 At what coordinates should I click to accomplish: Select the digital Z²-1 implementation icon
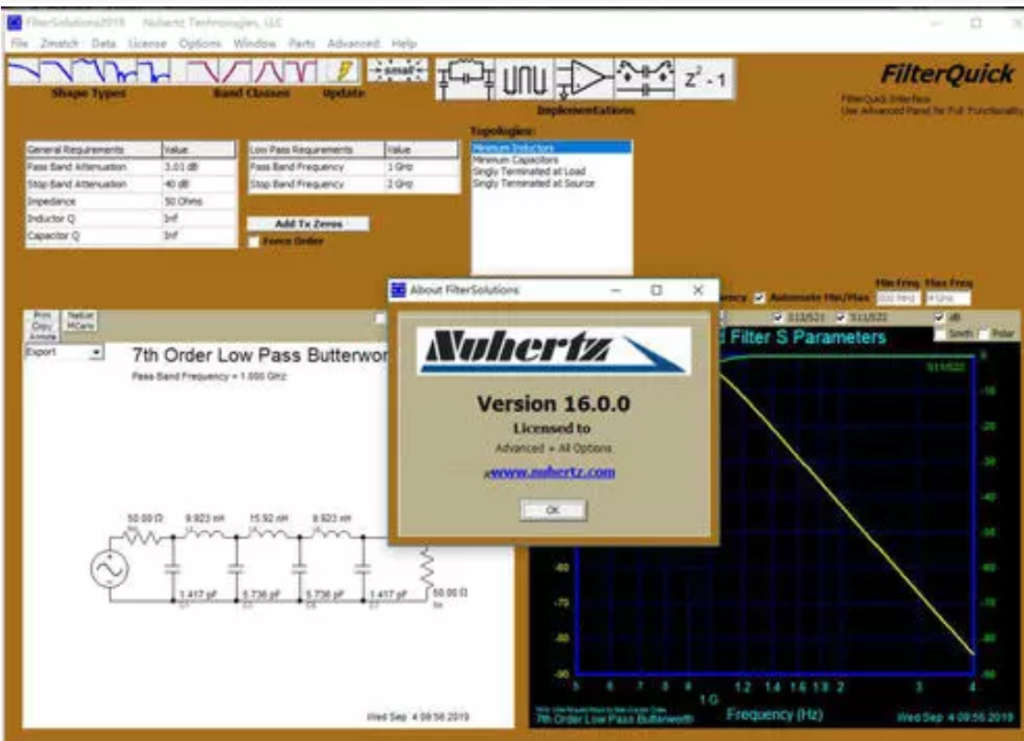click(x=705, y=79)
